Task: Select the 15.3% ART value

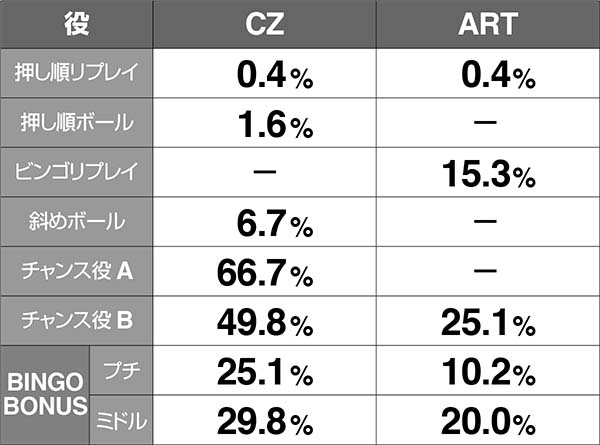Action: pyautogui.click(x=486, y=172)
